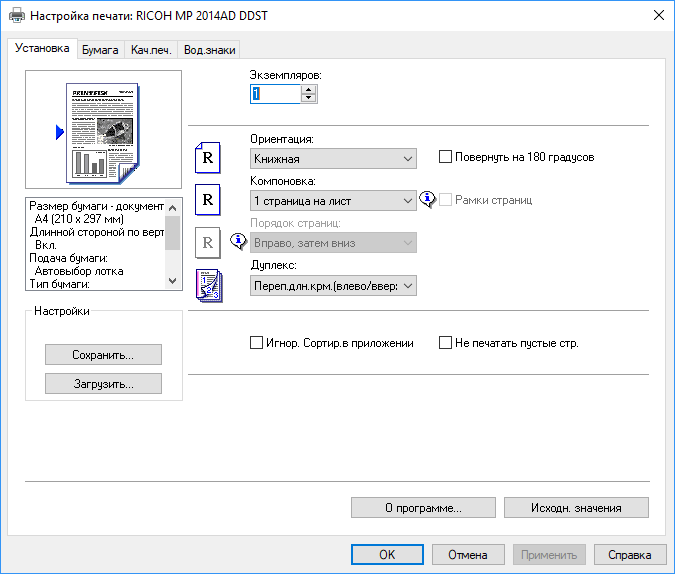Click the info balloon beside layout dropdown

[x=428, y=199]
